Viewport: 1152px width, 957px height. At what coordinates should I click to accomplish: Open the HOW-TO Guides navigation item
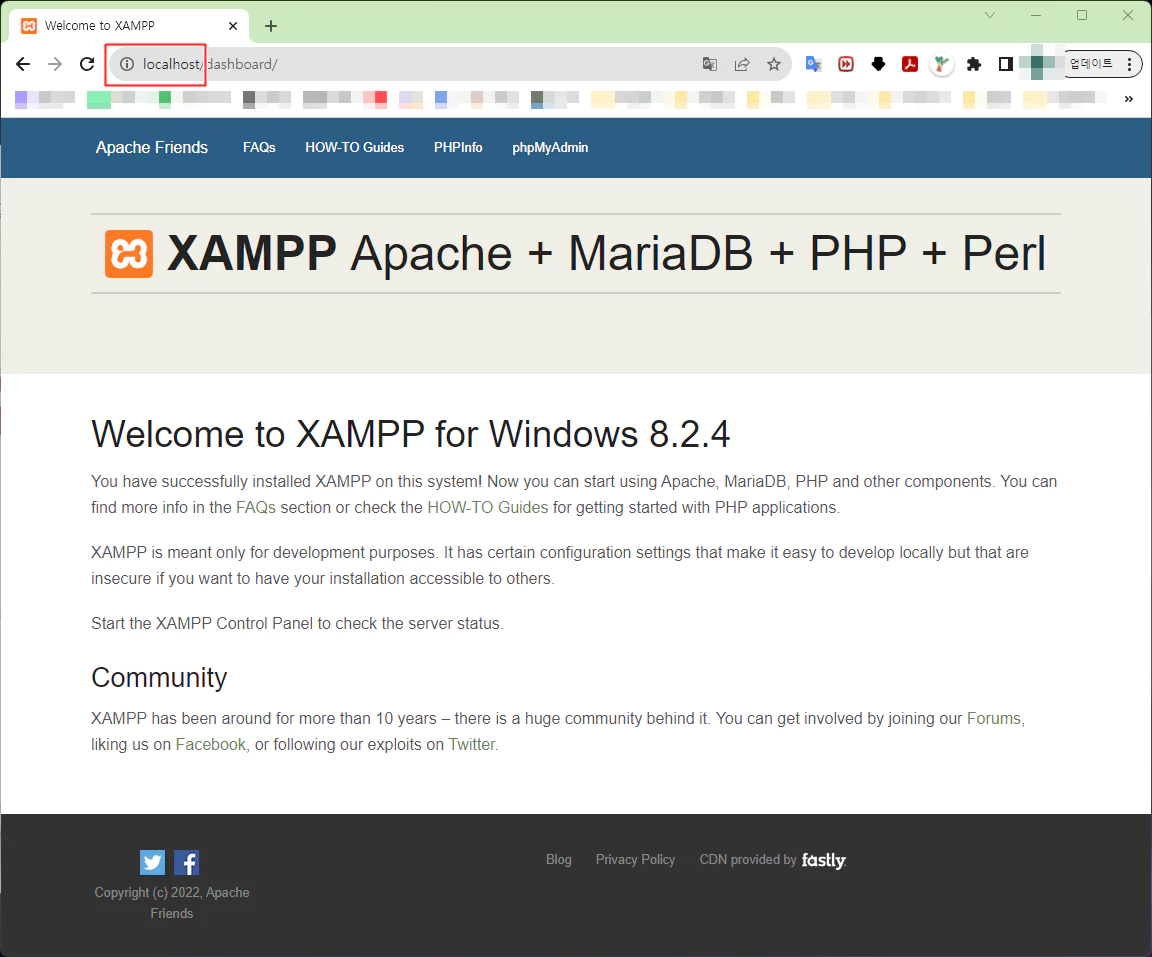(x=354, y=148)
